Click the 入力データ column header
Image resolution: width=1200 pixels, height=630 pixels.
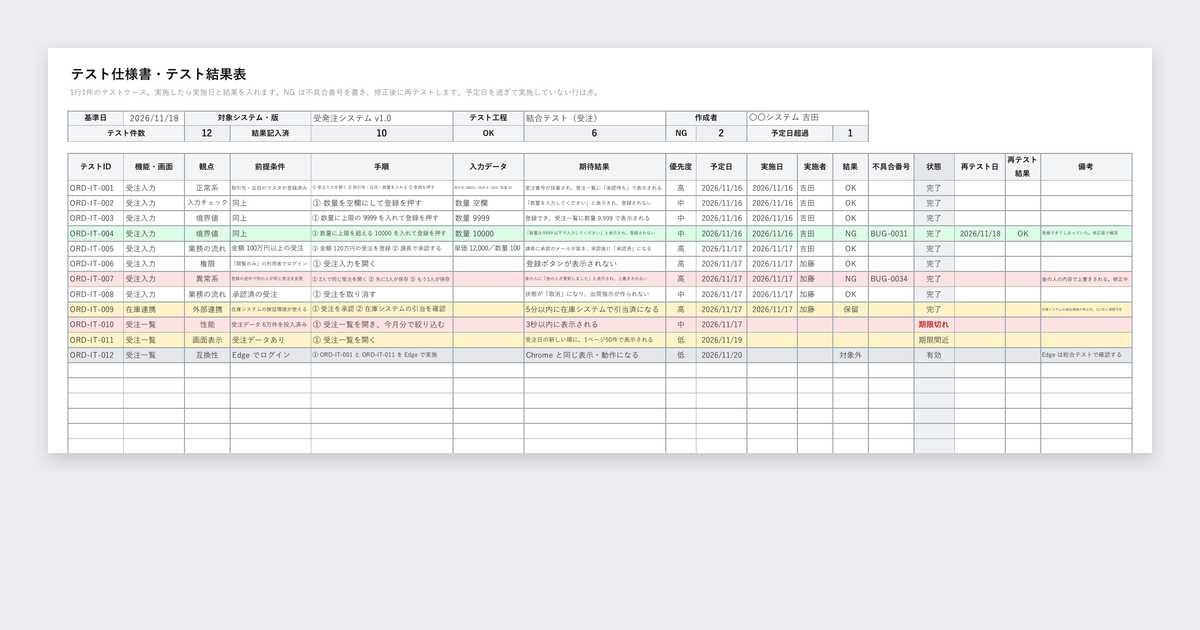click(x=489, y=167)
